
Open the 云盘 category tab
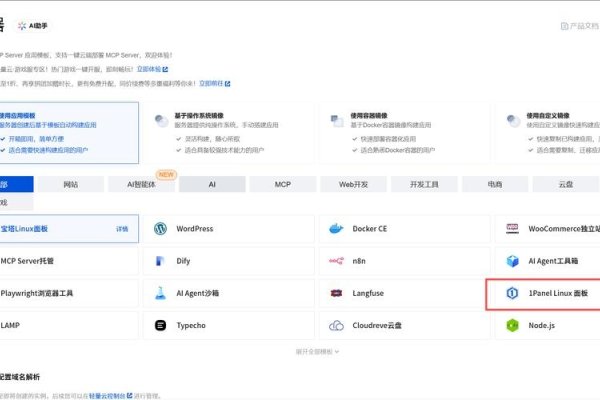click(x=566, y=184)
